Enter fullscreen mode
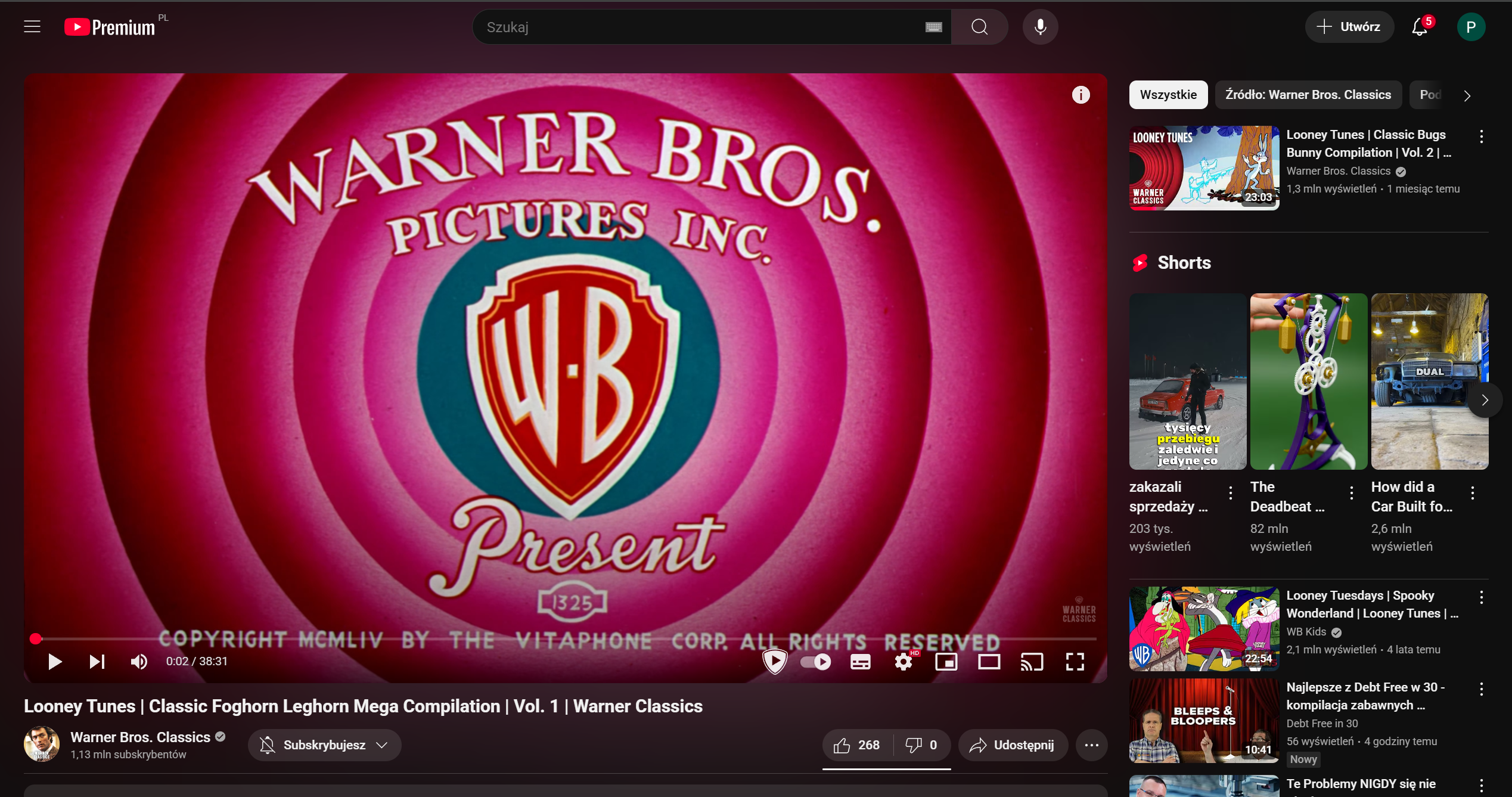Image resolution: width=1512 pixels, height=797 pixels. click(1075, 662)
